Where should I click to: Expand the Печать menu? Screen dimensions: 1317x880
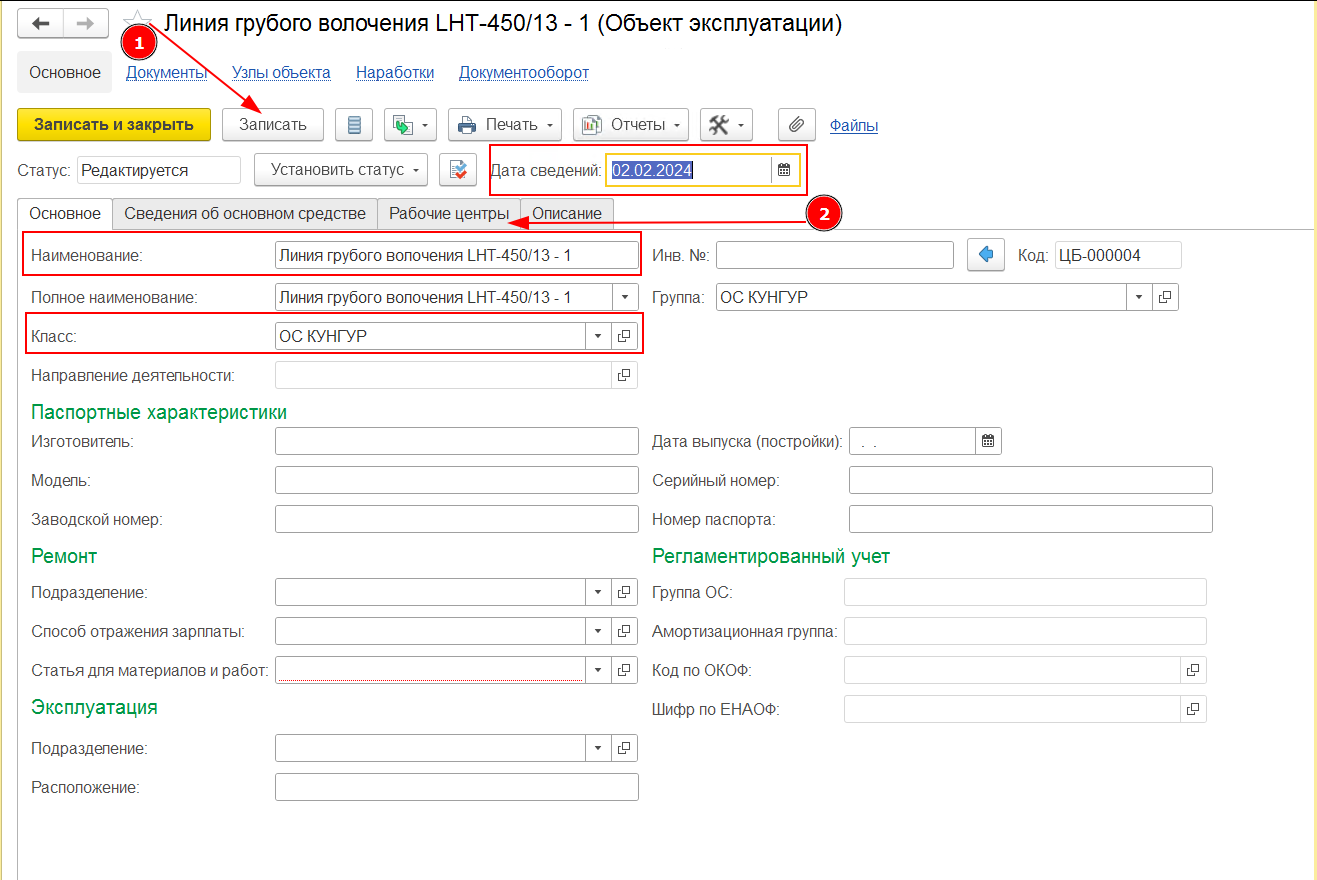[505, 125]
